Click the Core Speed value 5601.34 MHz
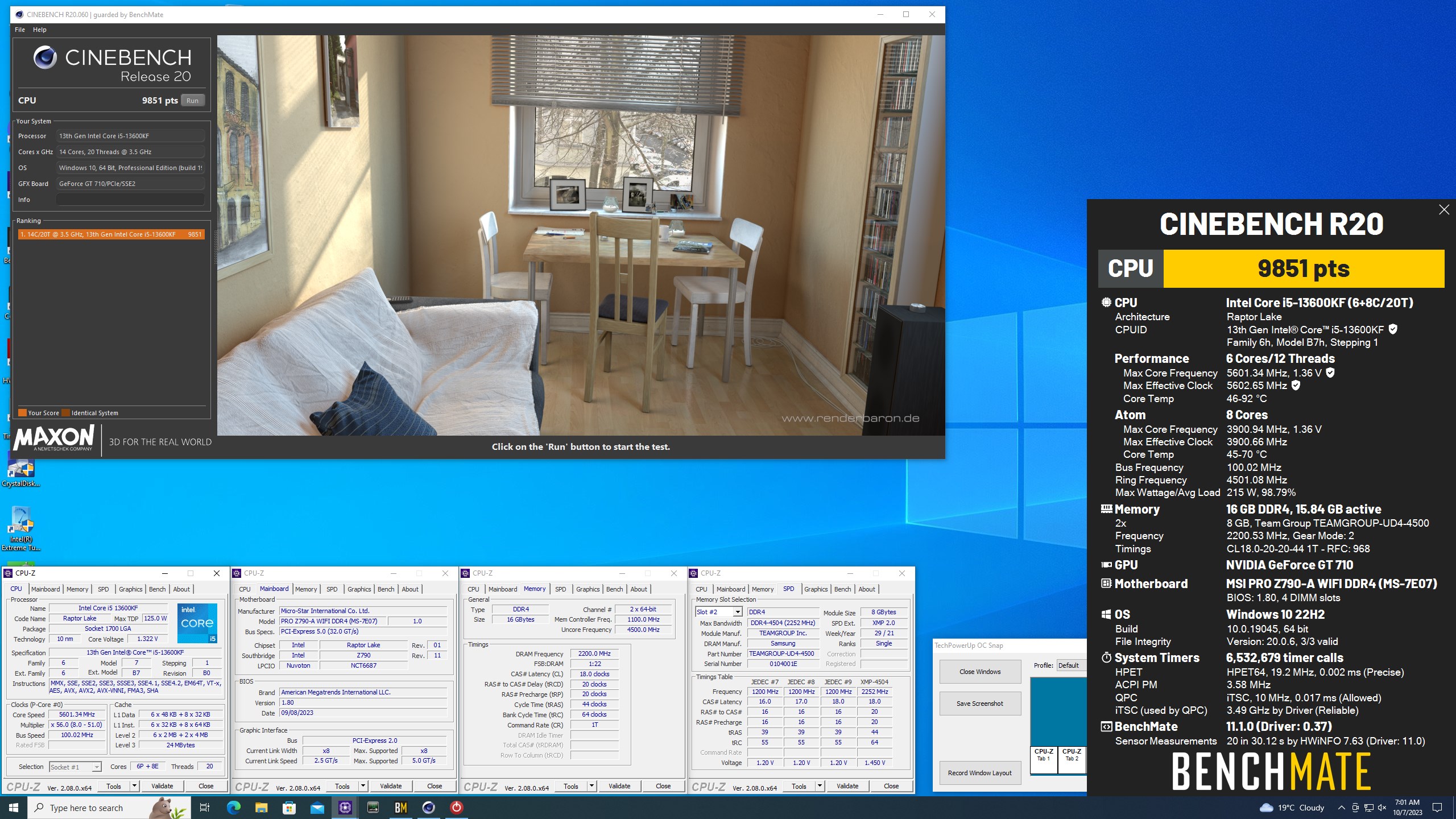The width and height of the screenshot is (1456, 819). (76, 715)
